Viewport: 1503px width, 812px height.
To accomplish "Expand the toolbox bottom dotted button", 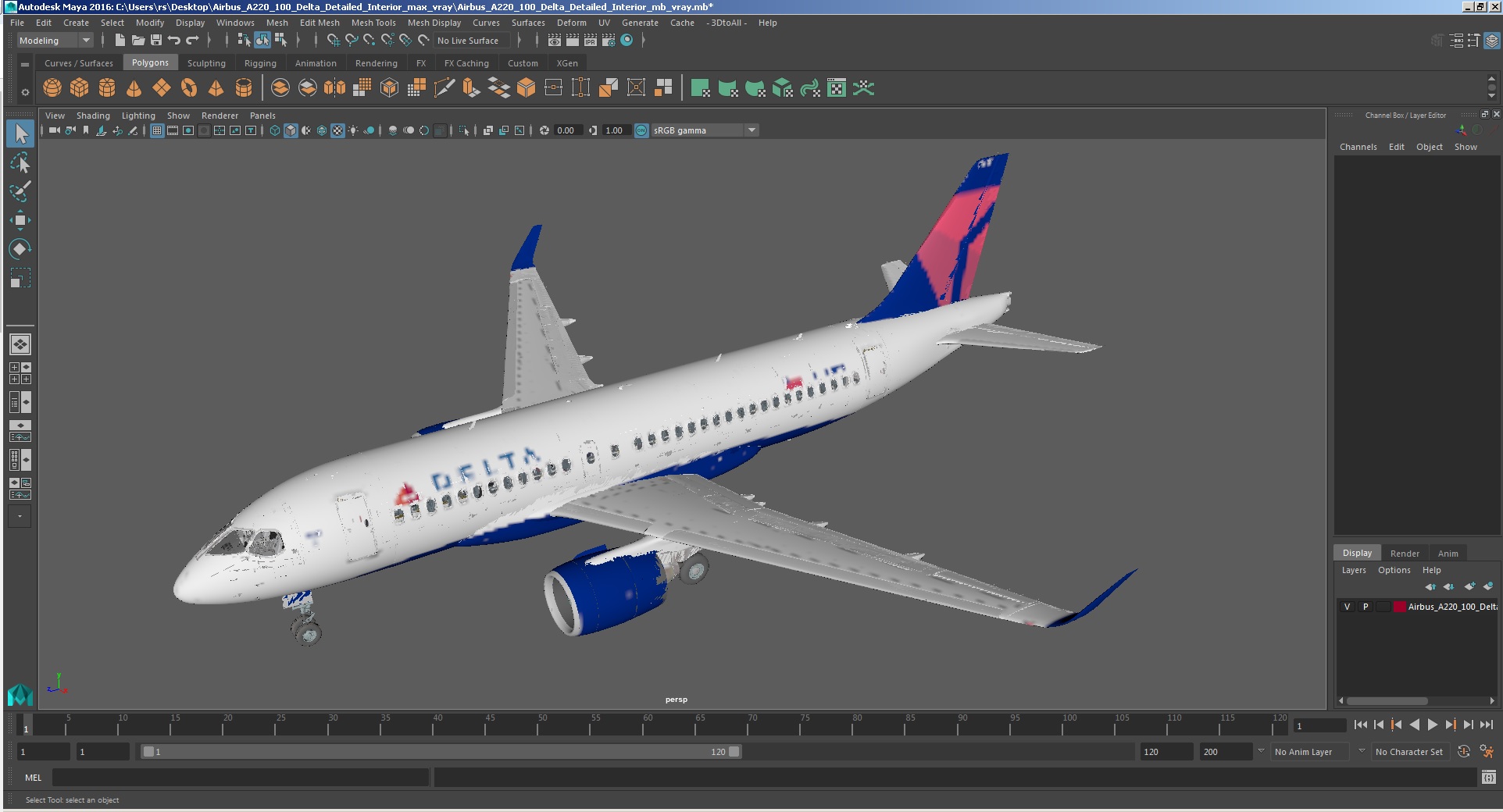I will coord(20,516).
